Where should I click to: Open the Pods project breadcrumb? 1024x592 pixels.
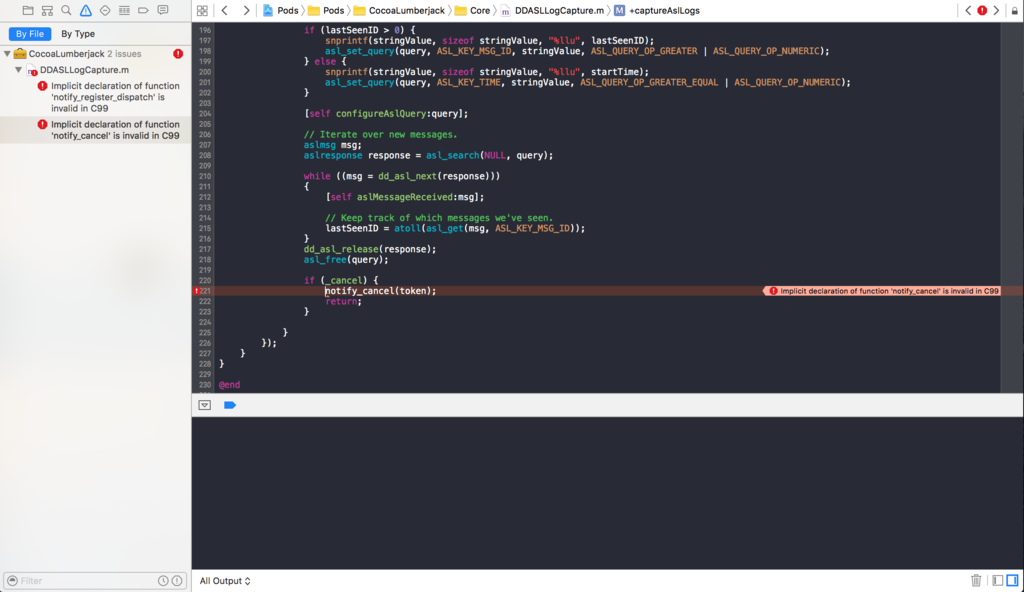(280, 10)
